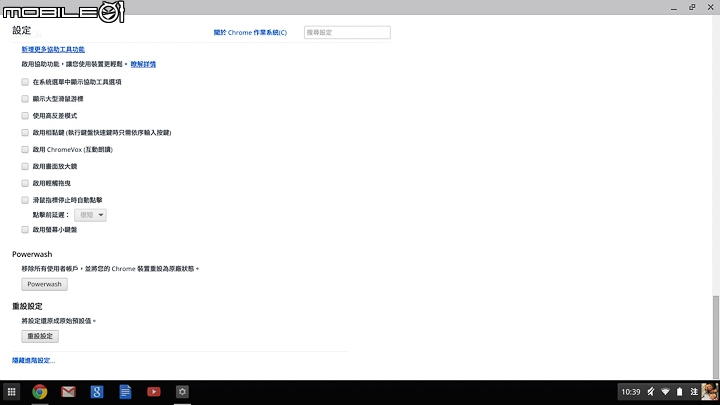Enable the on-screen keyboard checkbox

point(25,230)
